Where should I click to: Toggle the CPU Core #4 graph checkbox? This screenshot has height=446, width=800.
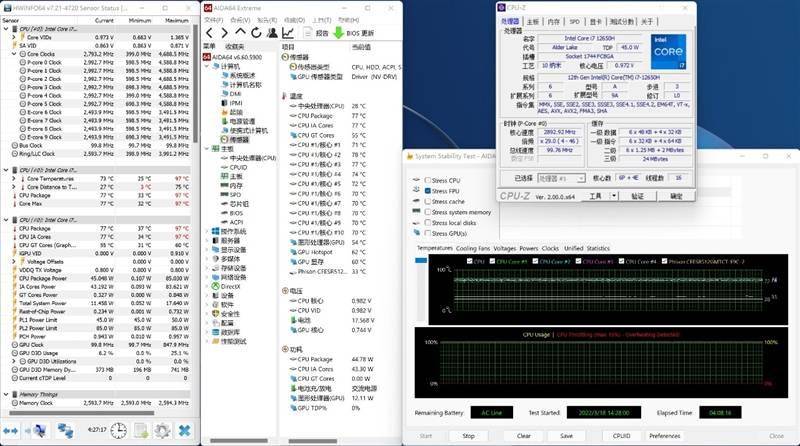pyautogui.click(x=621, y=261)
